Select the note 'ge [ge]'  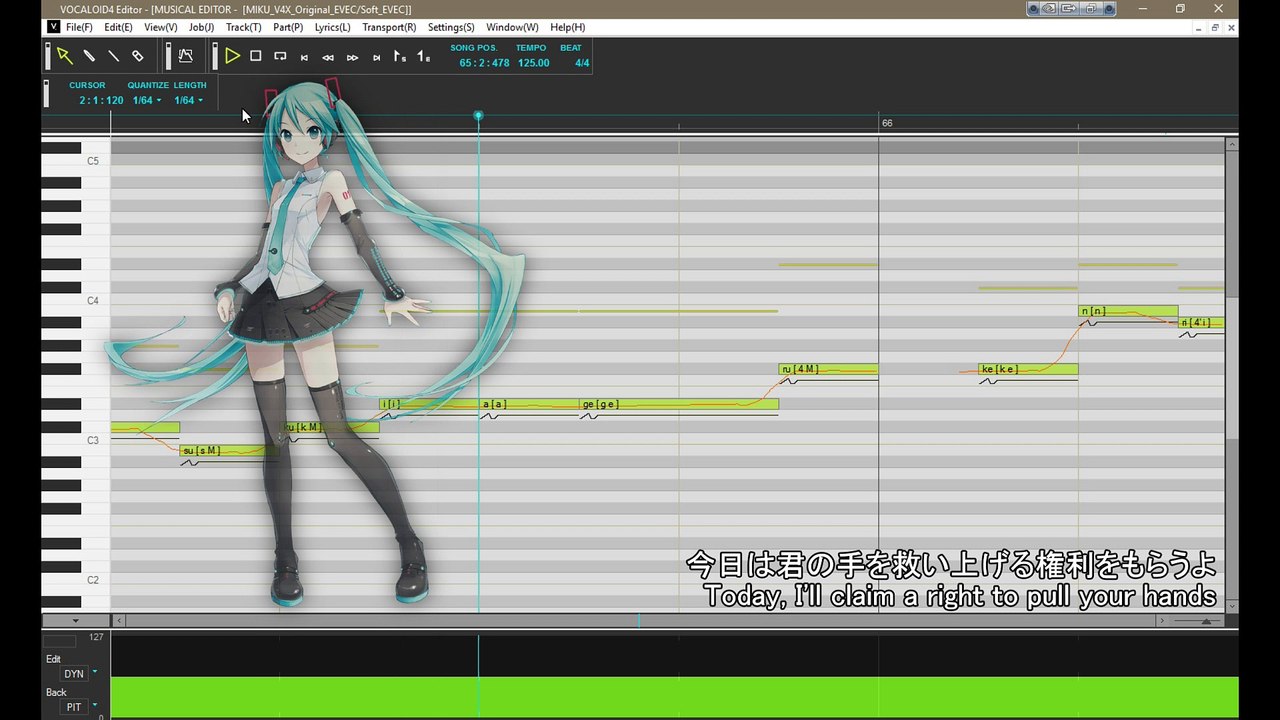point(679,404)
